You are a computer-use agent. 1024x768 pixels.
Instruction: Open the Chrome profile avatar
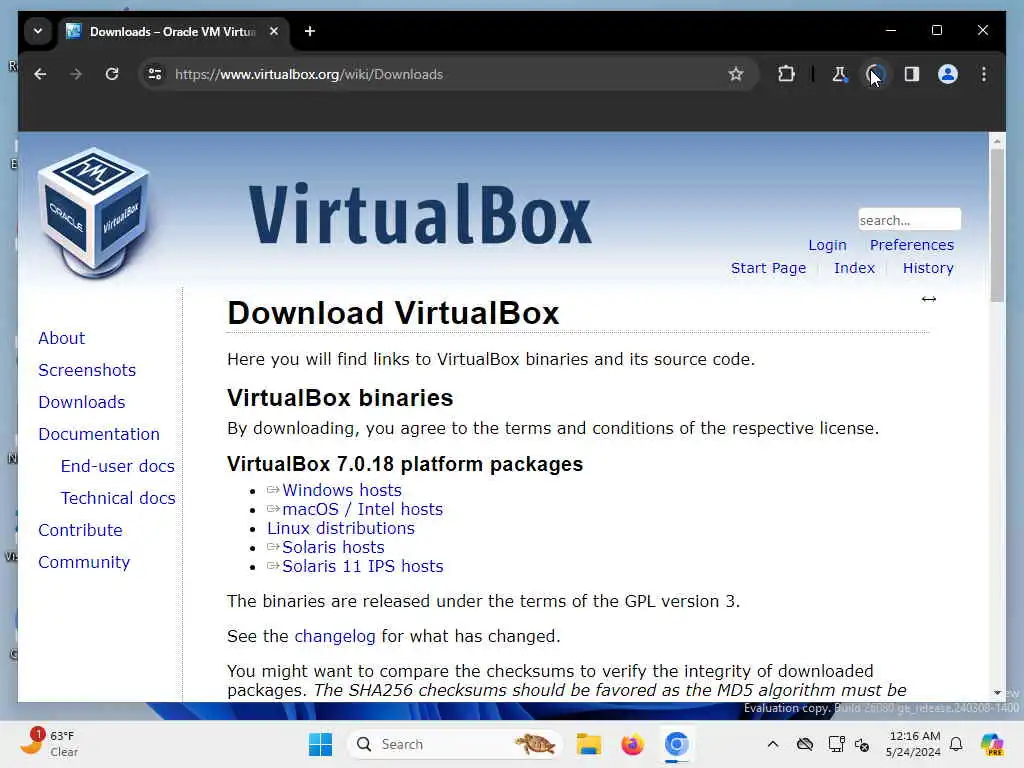pyautogui.click(x=948, y=74)
